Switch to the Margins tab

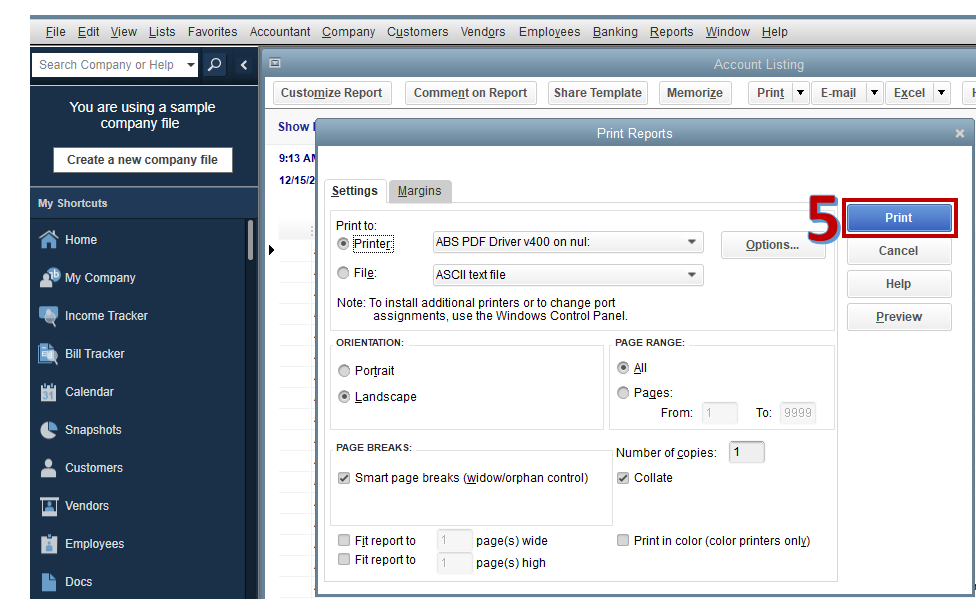[x=420, y=191]
